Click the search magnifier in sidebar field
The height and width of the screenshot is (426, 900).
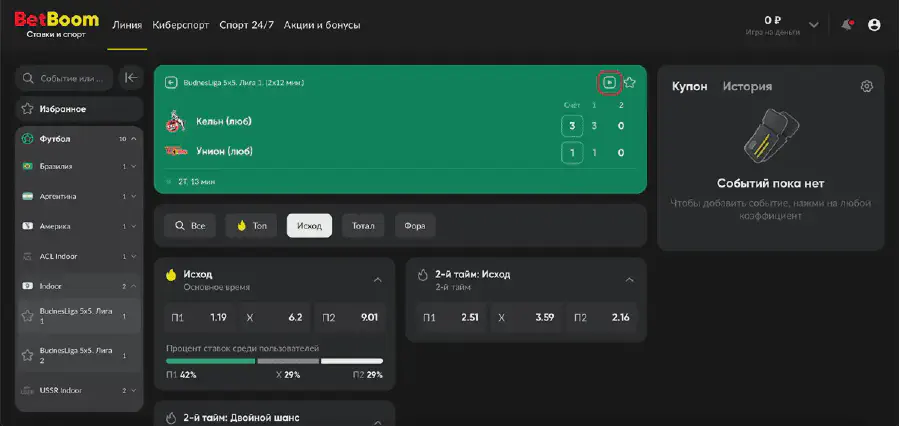(27, 78)
